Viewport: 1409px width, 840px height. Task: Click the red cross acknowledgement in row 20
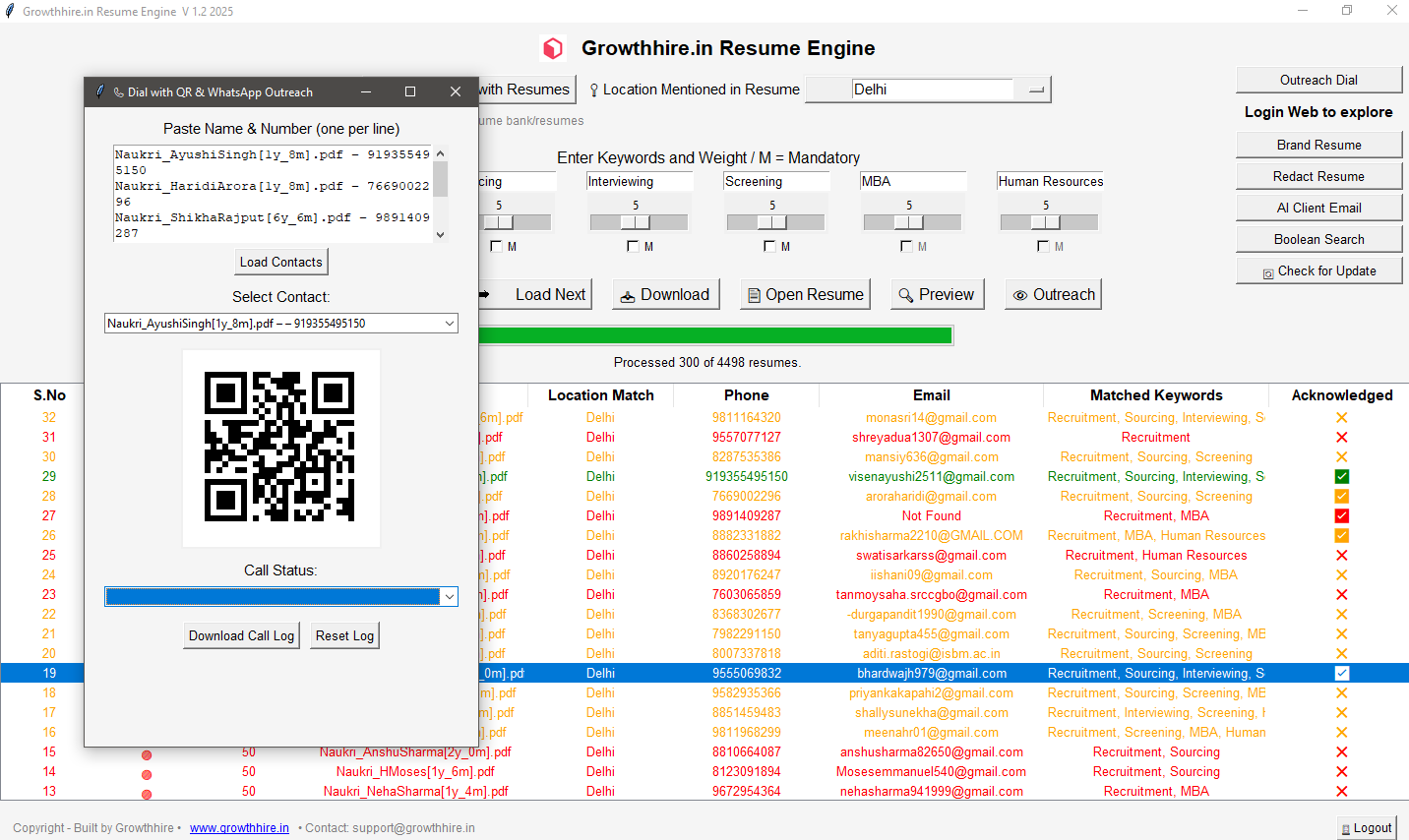click(1342, 654)
